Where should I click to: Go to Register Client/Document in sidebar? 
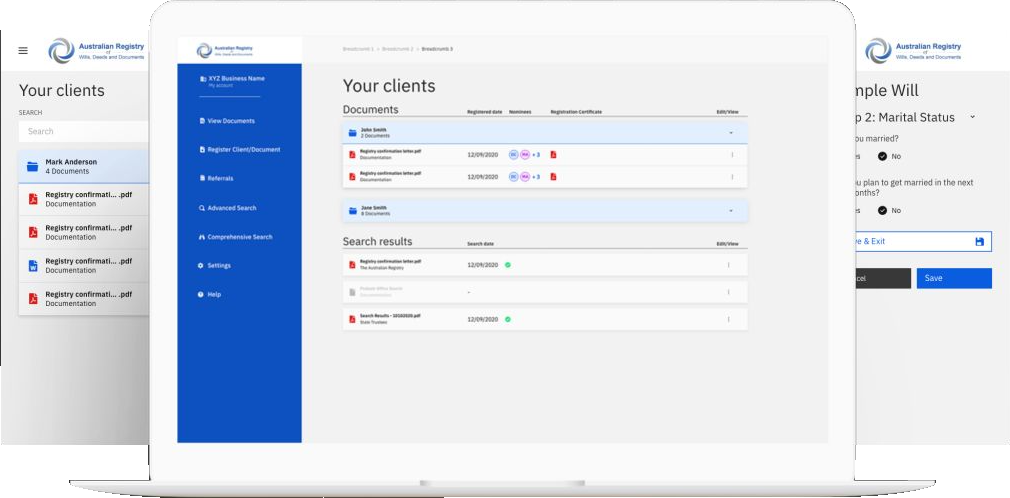(243, 150)
